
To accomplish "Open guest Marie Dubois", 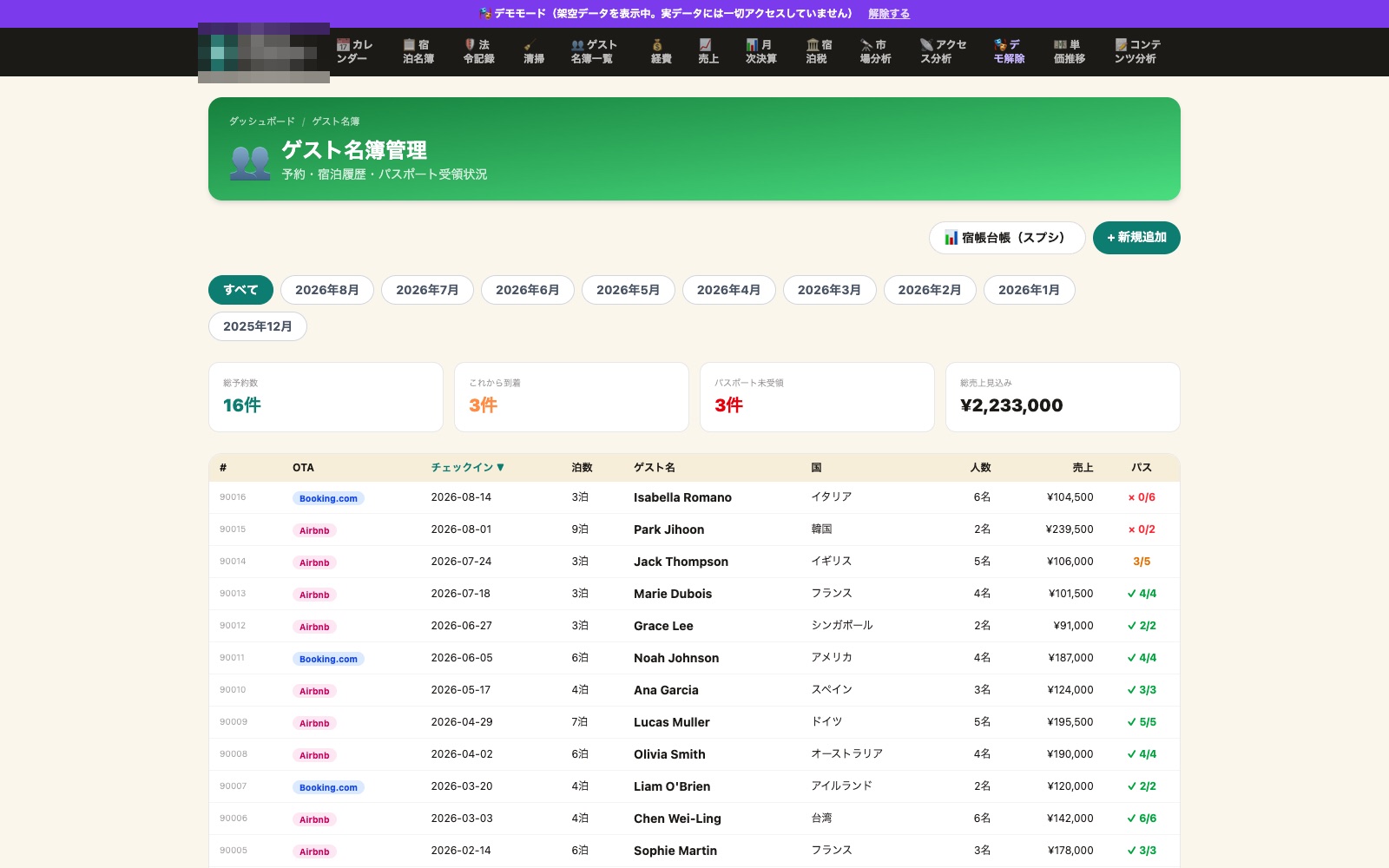I will coord(673,594).
